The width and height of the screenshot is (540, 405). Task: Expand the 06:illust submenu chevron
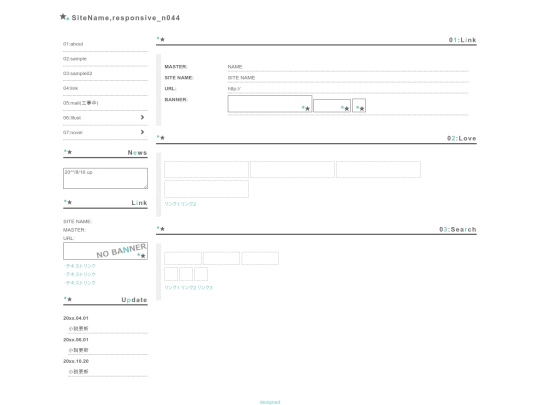coord(142,117)
